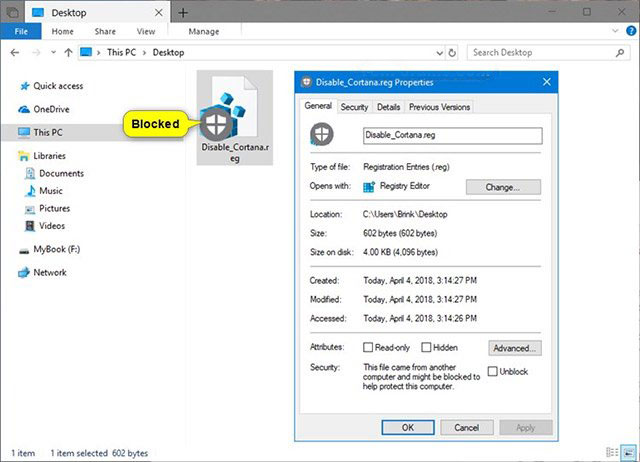This screenshot has height=462, width=640.
Task: Click the Quick access star icon
Action: (25, 86)
